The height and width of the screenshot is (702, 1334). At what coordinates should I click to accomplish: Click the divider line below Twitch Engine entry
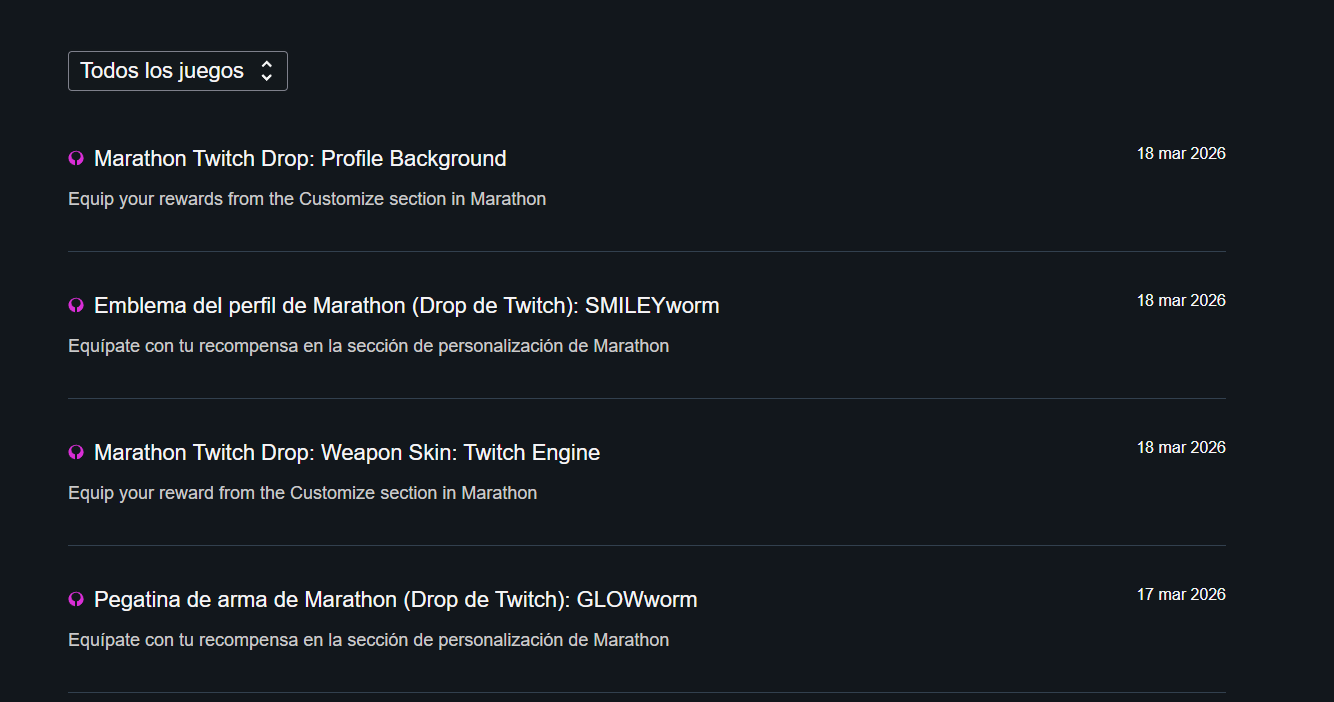pyautogui.click(x=646, y=545)
